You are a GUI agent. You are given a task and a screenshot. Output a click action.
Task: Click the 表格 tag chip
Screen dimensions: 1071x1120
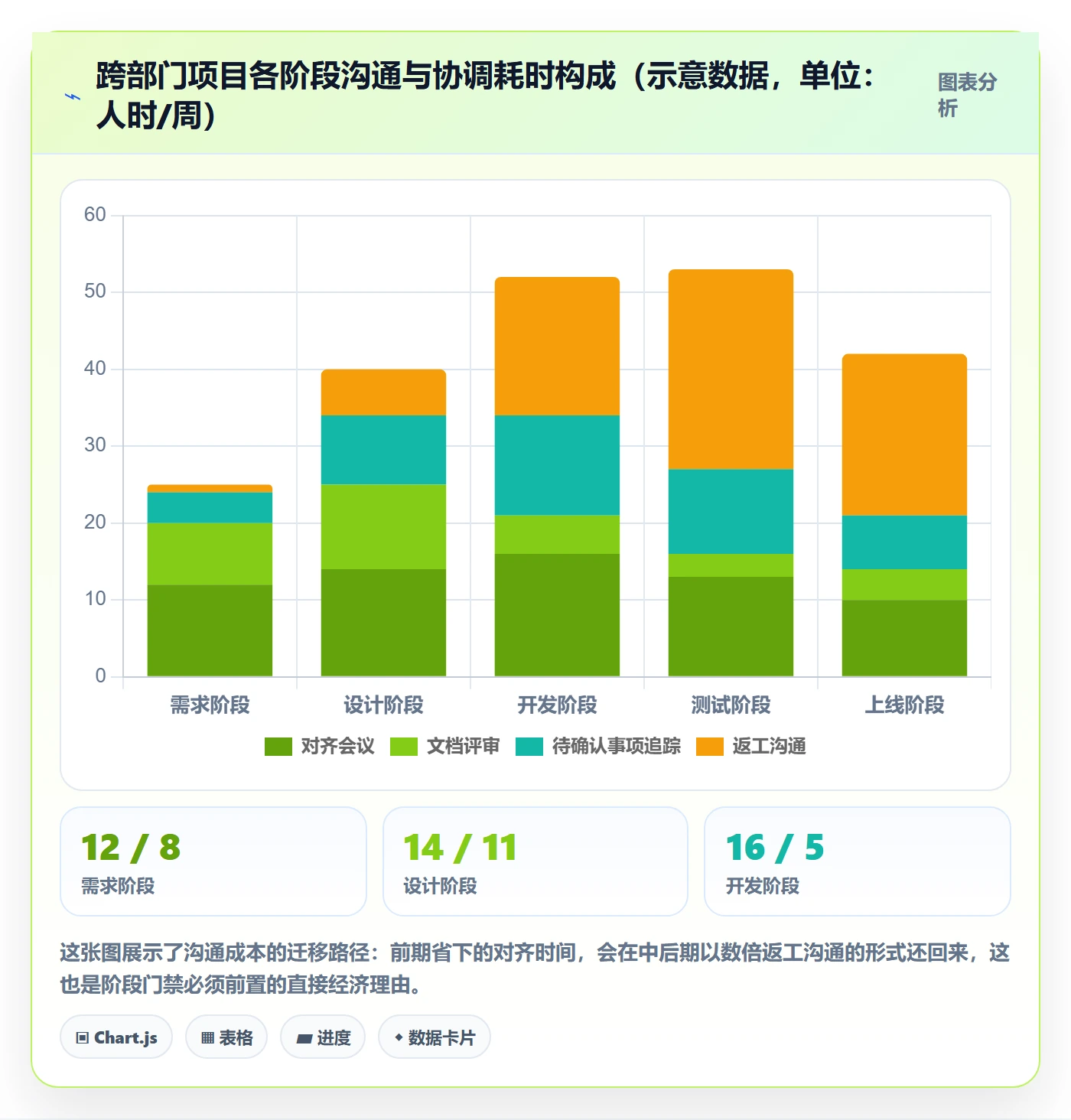(226, 1037)
